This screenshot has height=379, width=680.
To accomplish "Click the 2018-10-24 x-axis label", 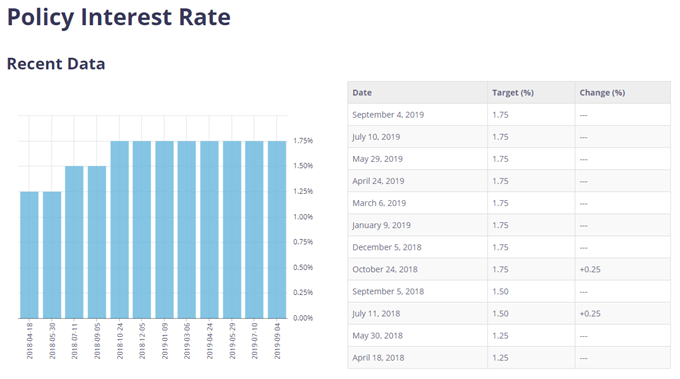I will (x=120, y=341).
